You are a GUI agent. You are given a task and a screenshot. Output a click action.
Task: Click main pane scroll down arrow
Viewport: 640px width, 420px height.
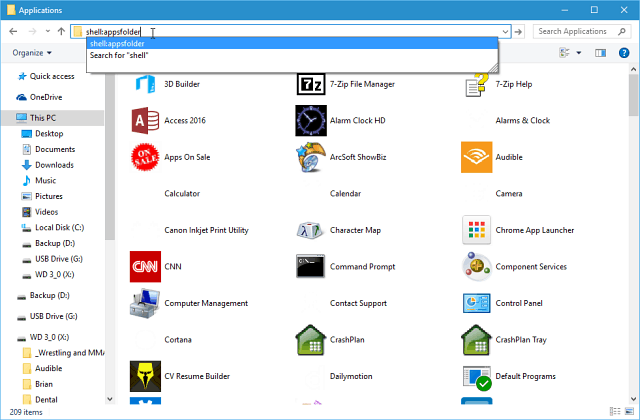click(633, 399)
